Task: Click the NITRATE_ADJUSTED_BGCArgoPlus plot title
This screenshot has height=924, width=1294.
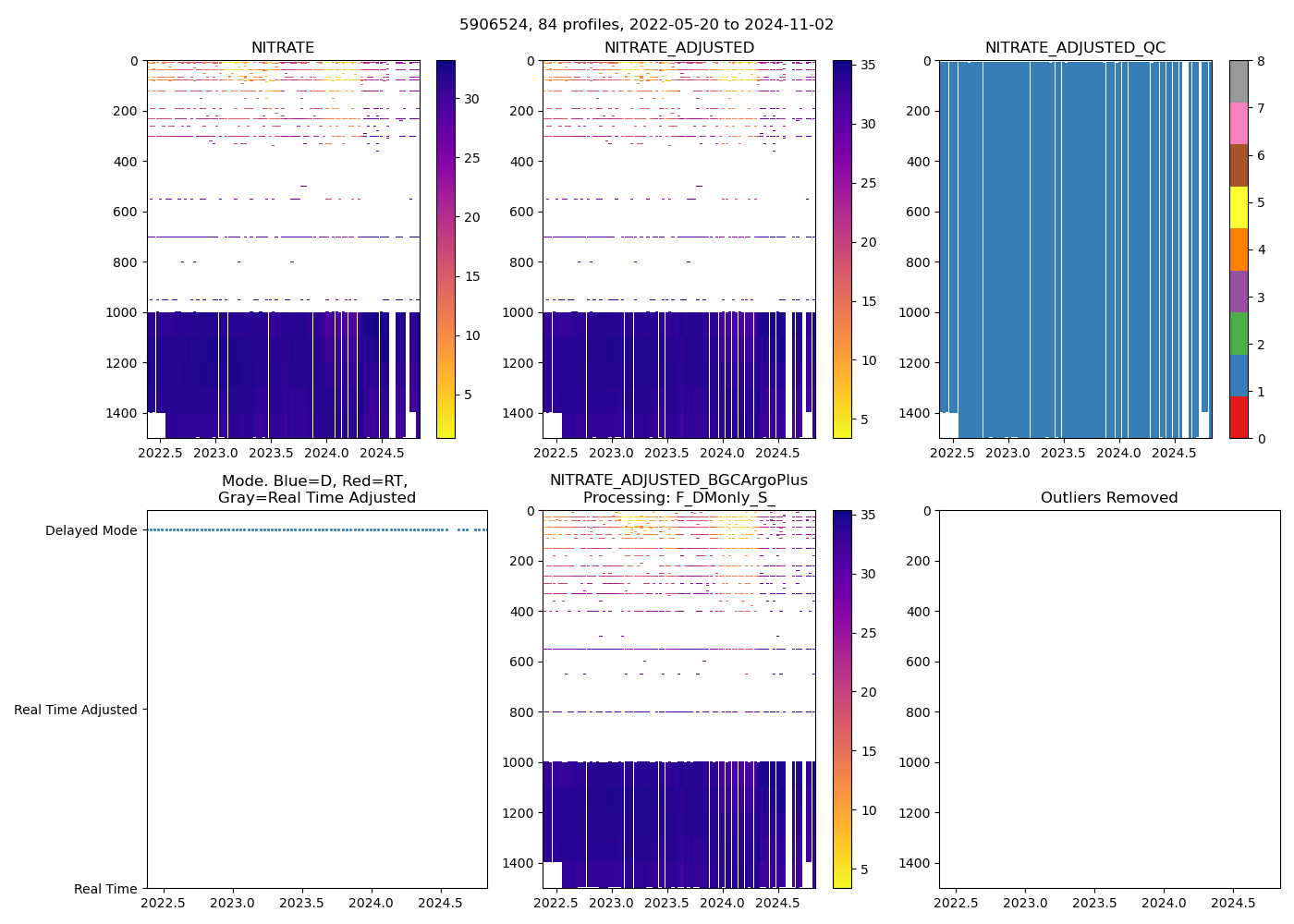Action: 678,480
